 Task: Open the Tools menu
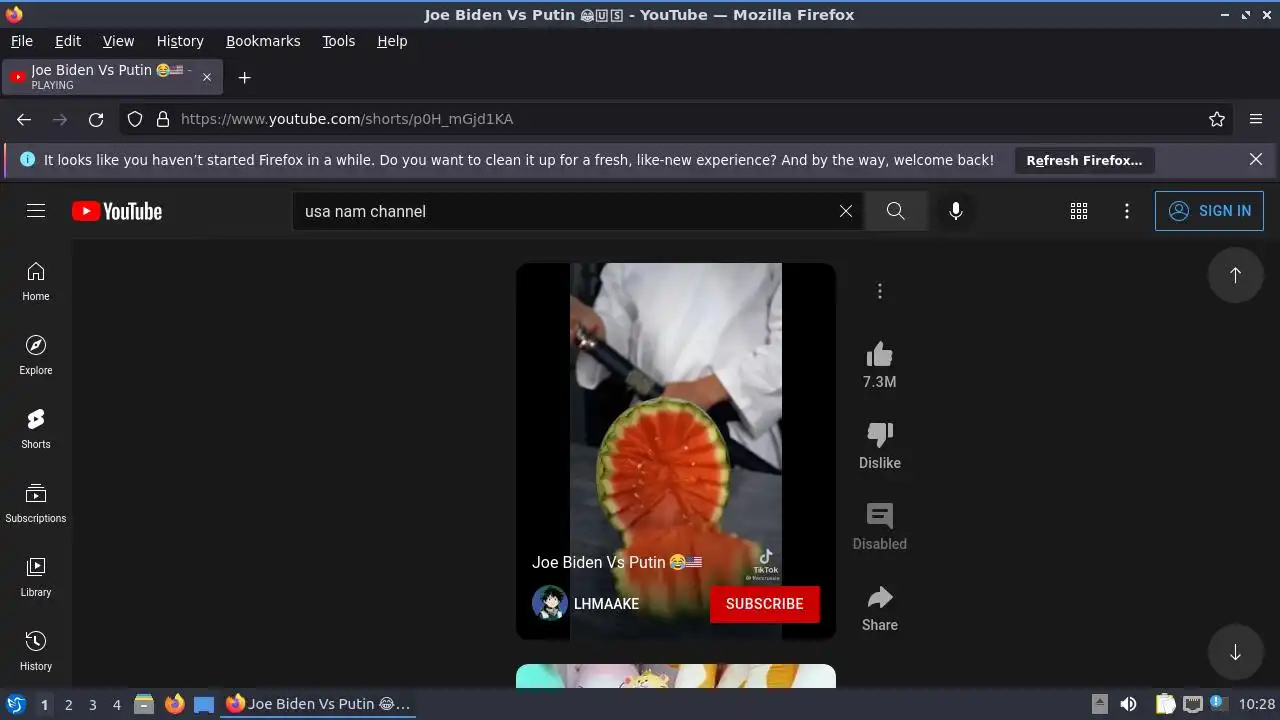click(339, 41)
